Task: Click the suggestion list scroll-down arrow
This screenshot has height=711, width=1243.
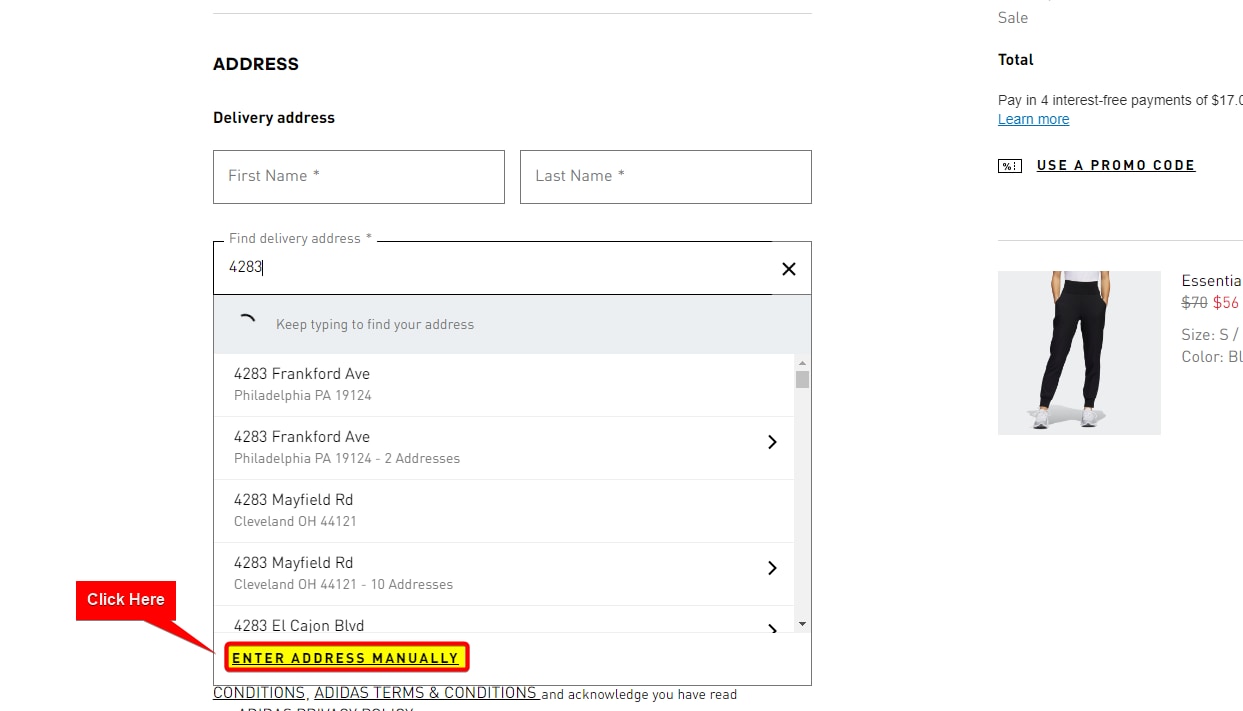Action: [x=802, y=624]
